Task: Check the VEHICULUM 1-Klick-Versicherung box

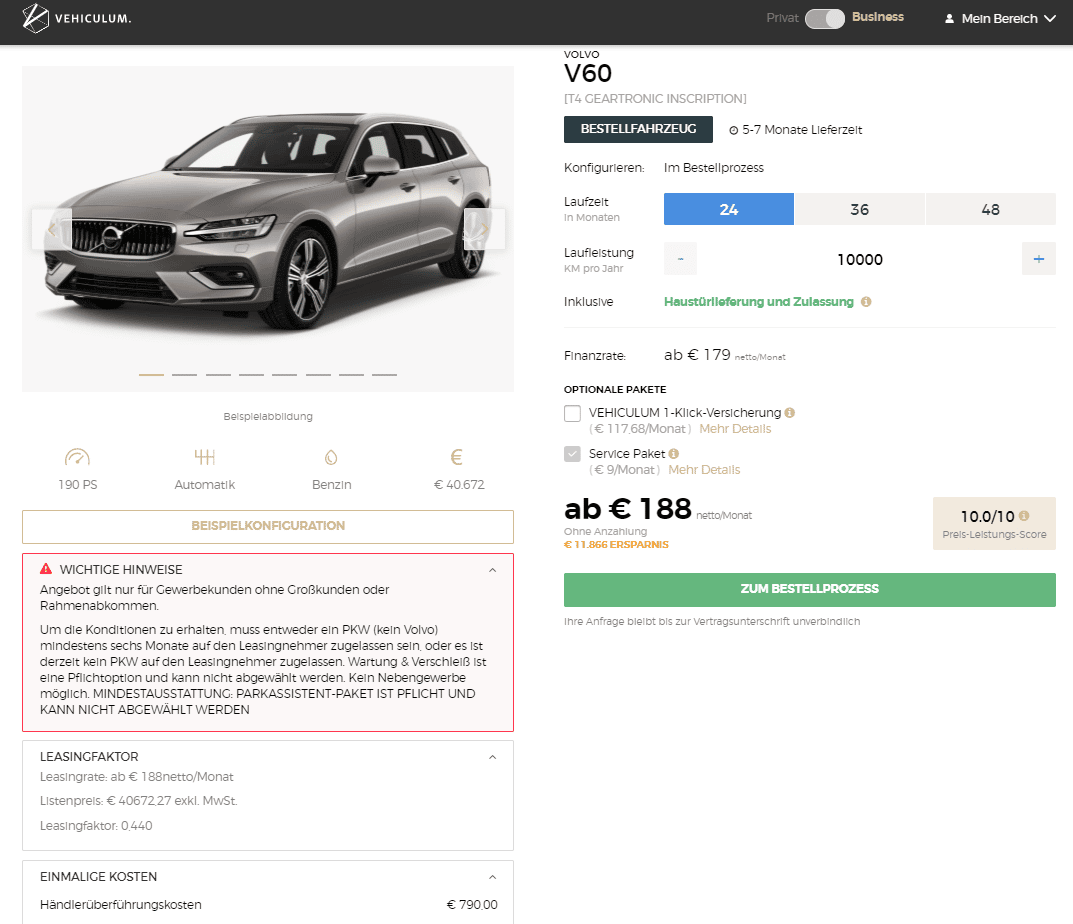Action: tap(573, 413)
